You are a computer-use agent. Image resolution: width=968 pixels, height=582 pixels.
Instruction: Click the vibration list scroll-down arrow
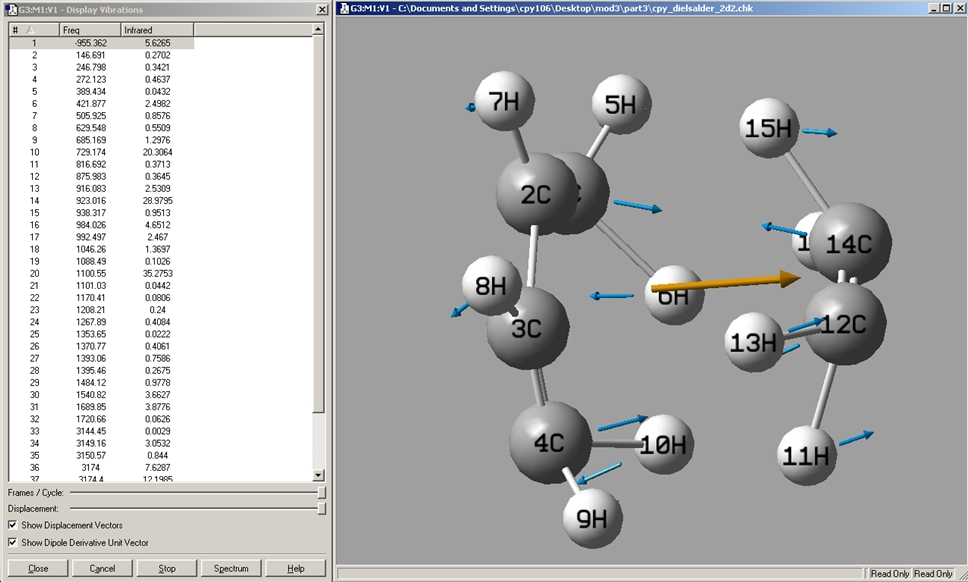pos(320,475)
